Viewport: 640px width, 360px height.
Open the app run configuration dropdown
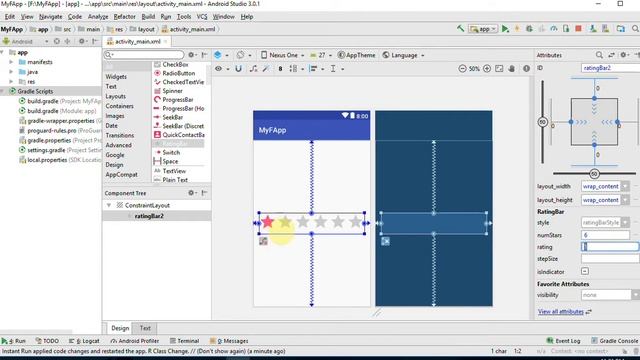483,29
